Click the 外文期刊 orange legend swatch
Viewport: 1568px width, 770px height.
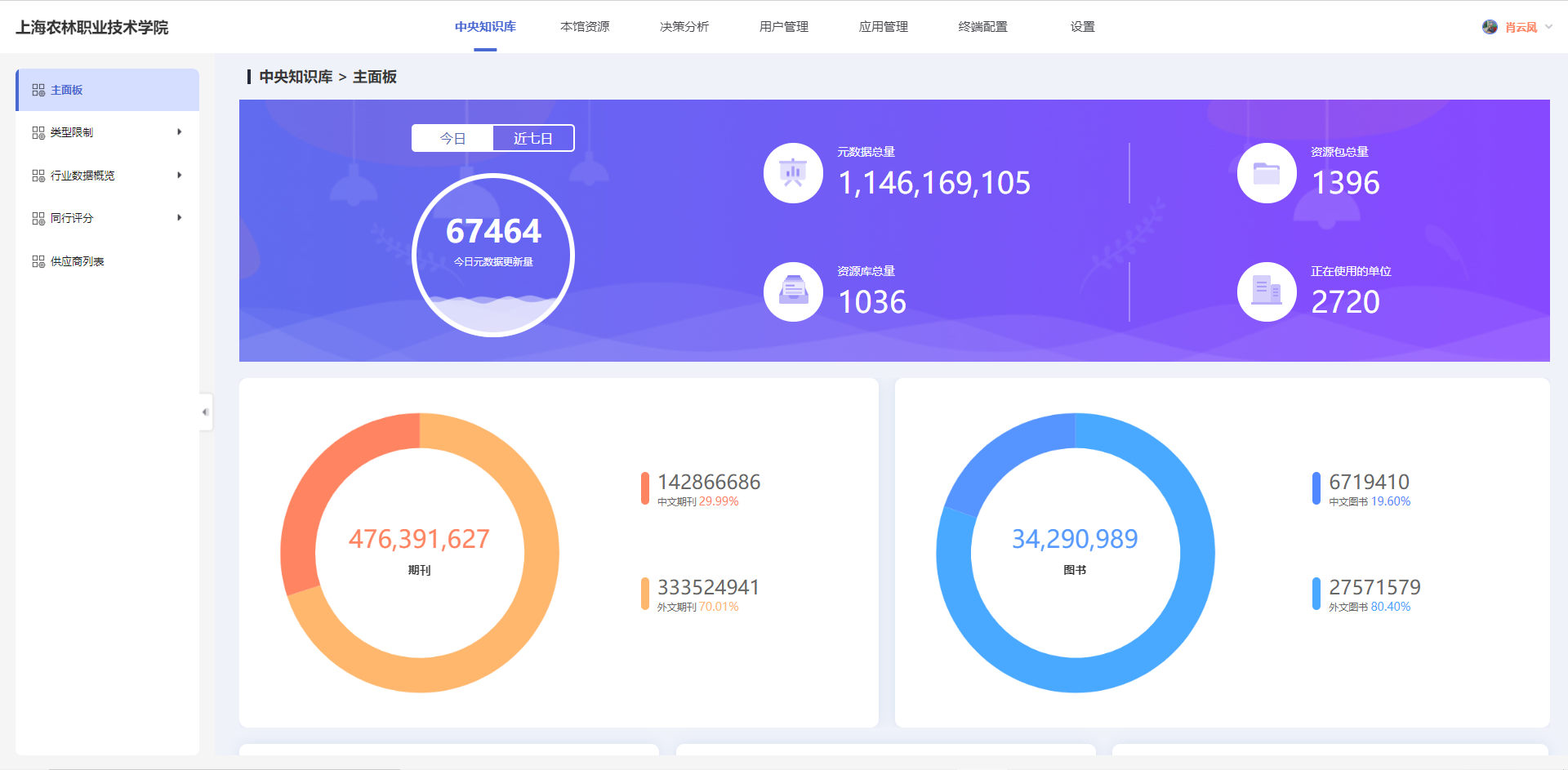tap(645, 594)
